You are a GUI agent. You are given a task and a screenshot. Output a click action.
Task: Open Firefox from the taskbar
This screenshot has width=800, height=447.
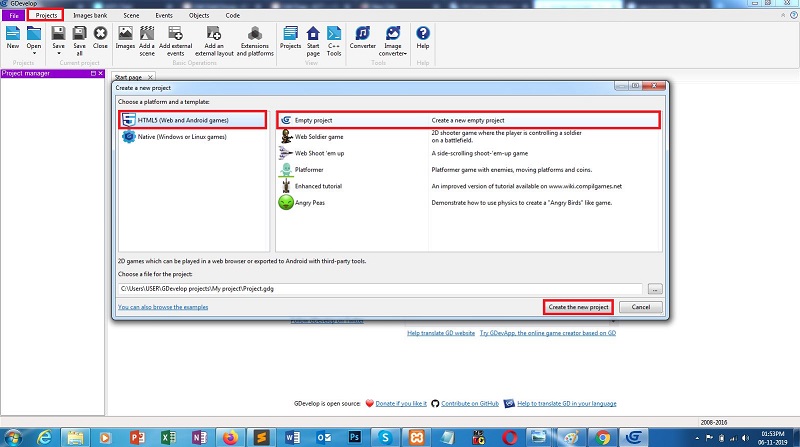pos(230,437)
